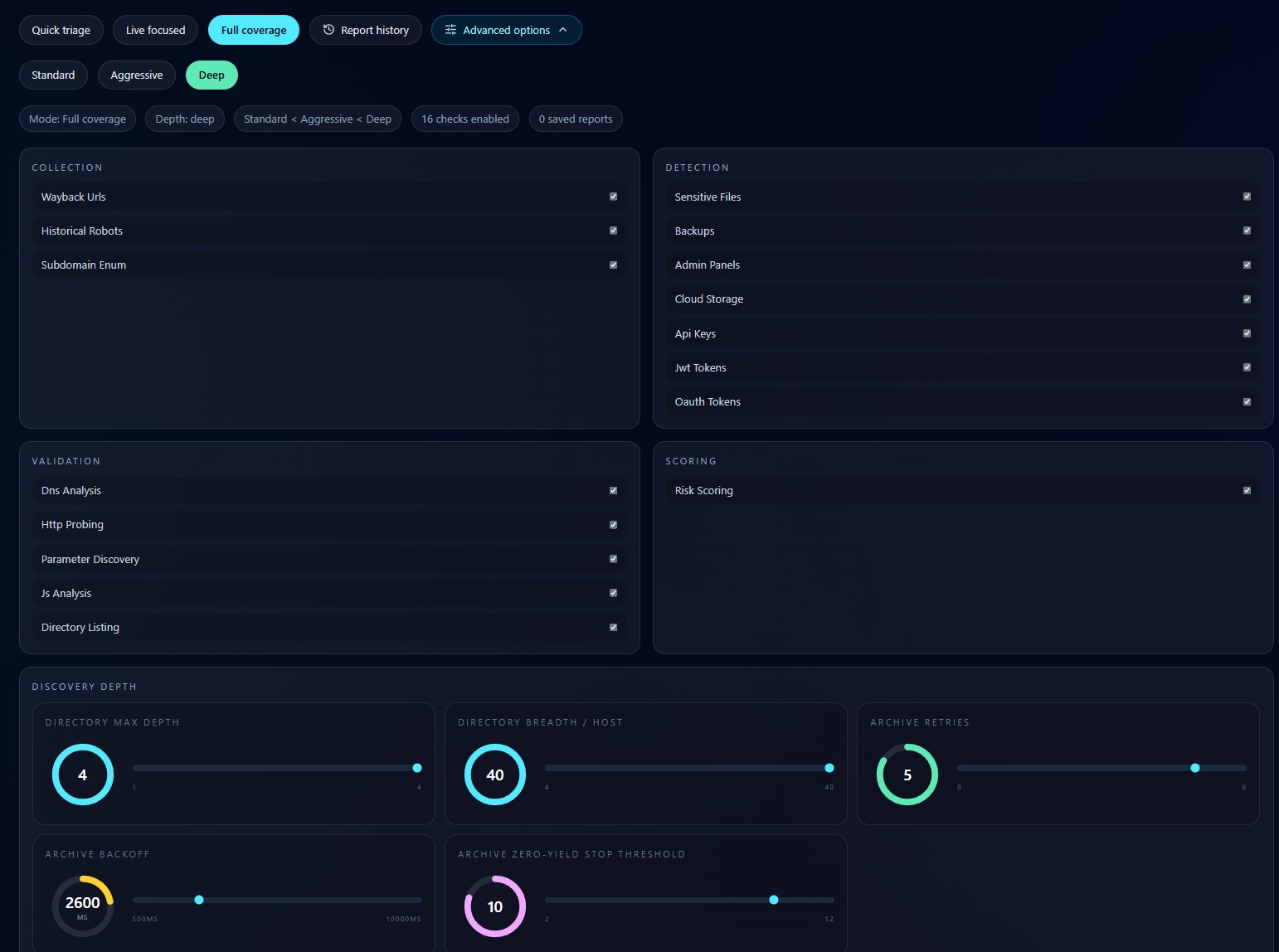Select the Standard depth preset

(53, 75)
